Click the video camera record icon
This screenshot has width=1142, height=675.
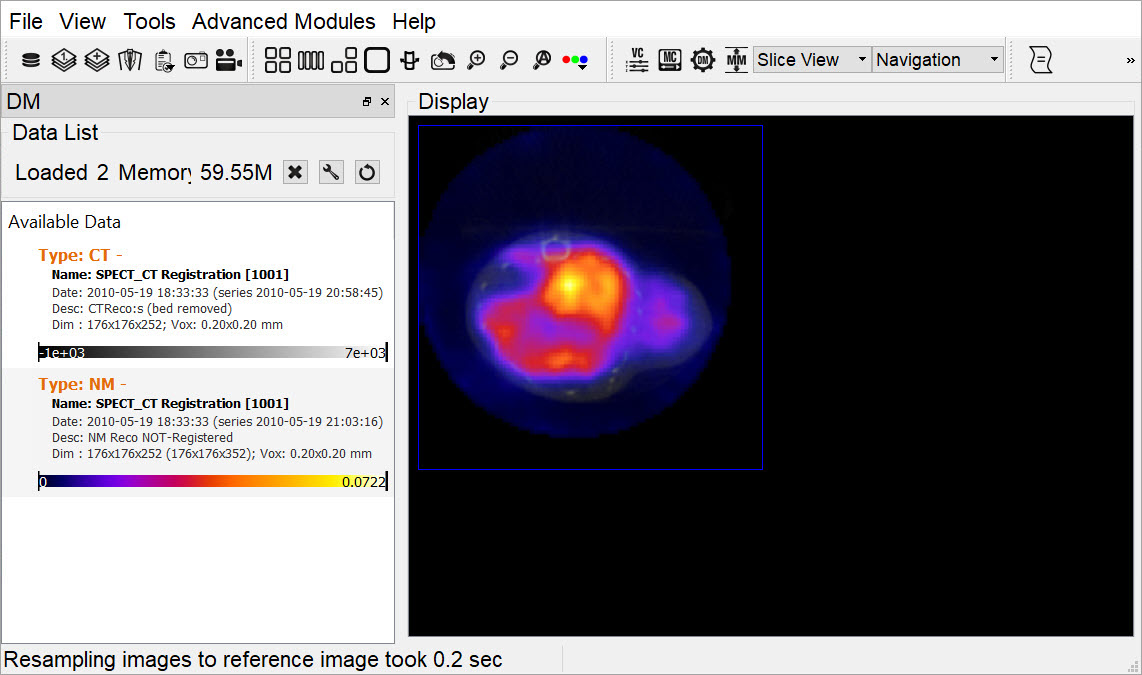coord(229,61)
